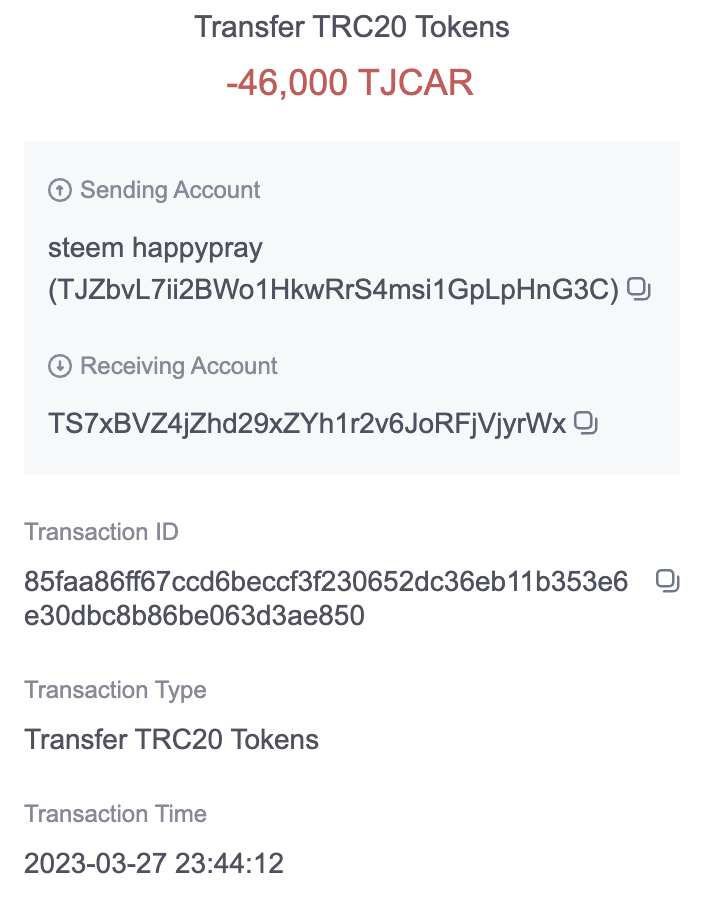Copy the sending account address
The height and width of the screenshot is (912, 706).
pos(639,289)
